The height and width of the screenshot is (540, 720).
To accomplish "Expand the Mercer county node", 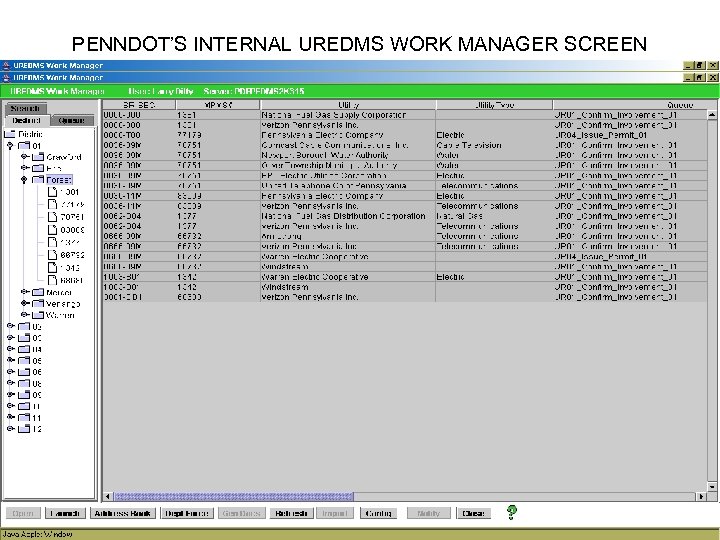I will (25, 292).
